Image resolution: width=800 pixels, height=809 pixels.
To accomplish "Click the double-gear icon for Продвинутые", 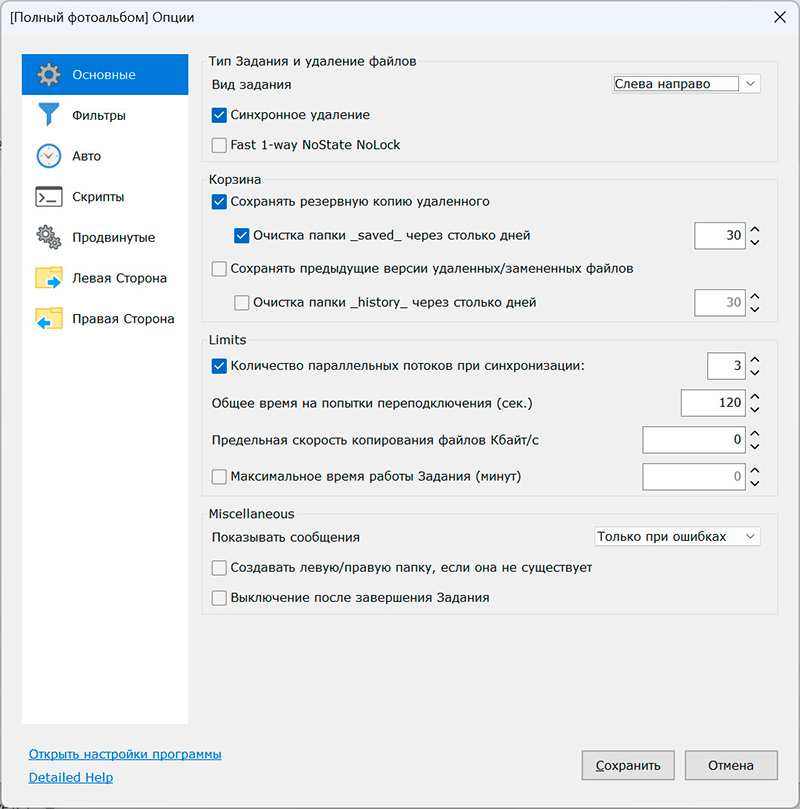I will click(49, 238).
